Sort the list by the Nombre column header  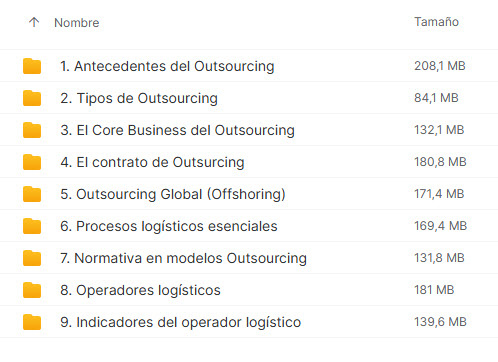[77, 23]
